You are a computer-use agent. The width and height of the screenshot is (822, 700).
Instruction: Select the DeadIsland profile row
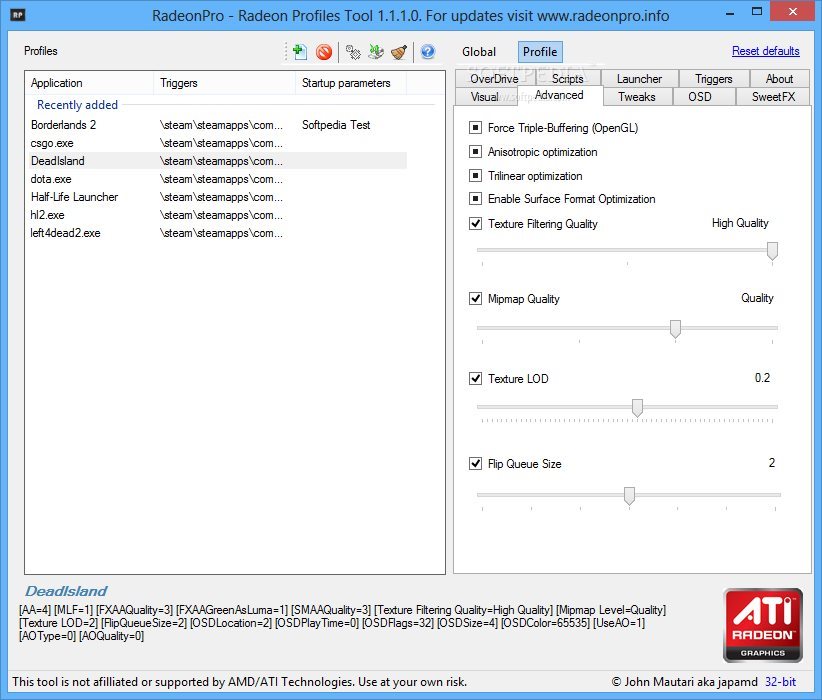[x=217, y=161]
